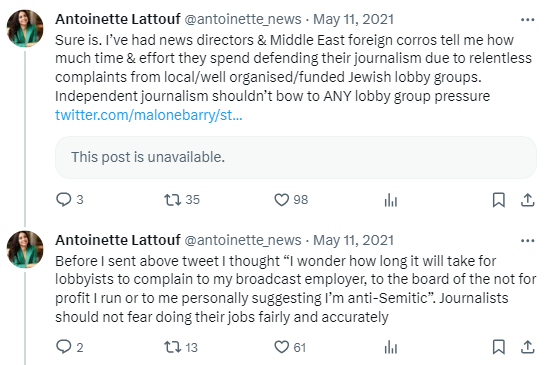Reply to the second tweet with 2 comments
This screenshot has width=546, height=365.
click(64, 347)
